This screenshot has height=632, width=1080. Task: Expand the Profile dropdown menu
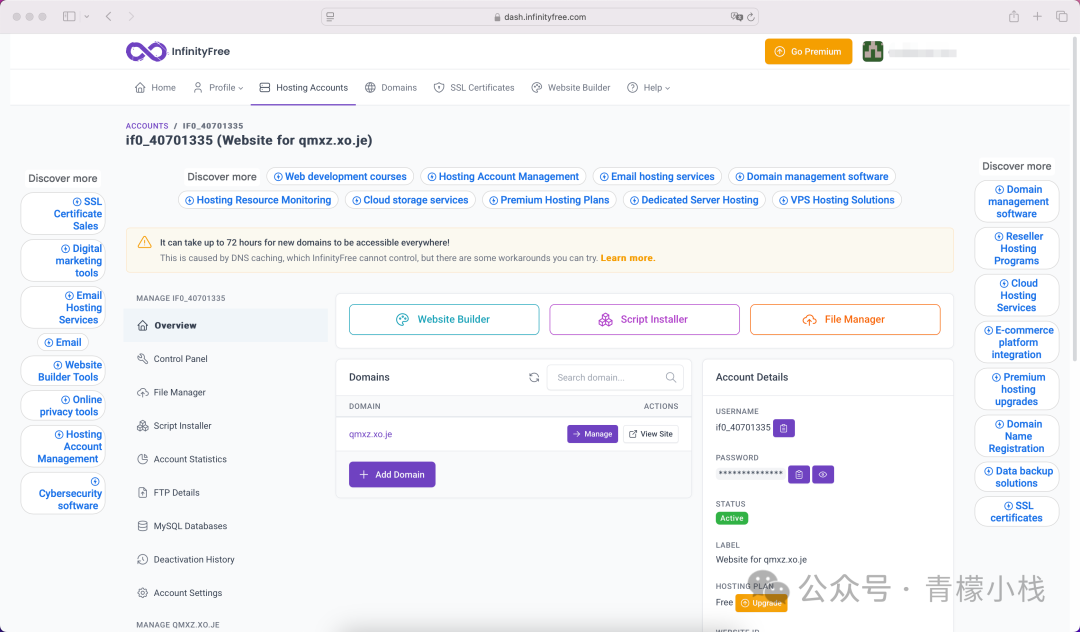coord(218,88)
